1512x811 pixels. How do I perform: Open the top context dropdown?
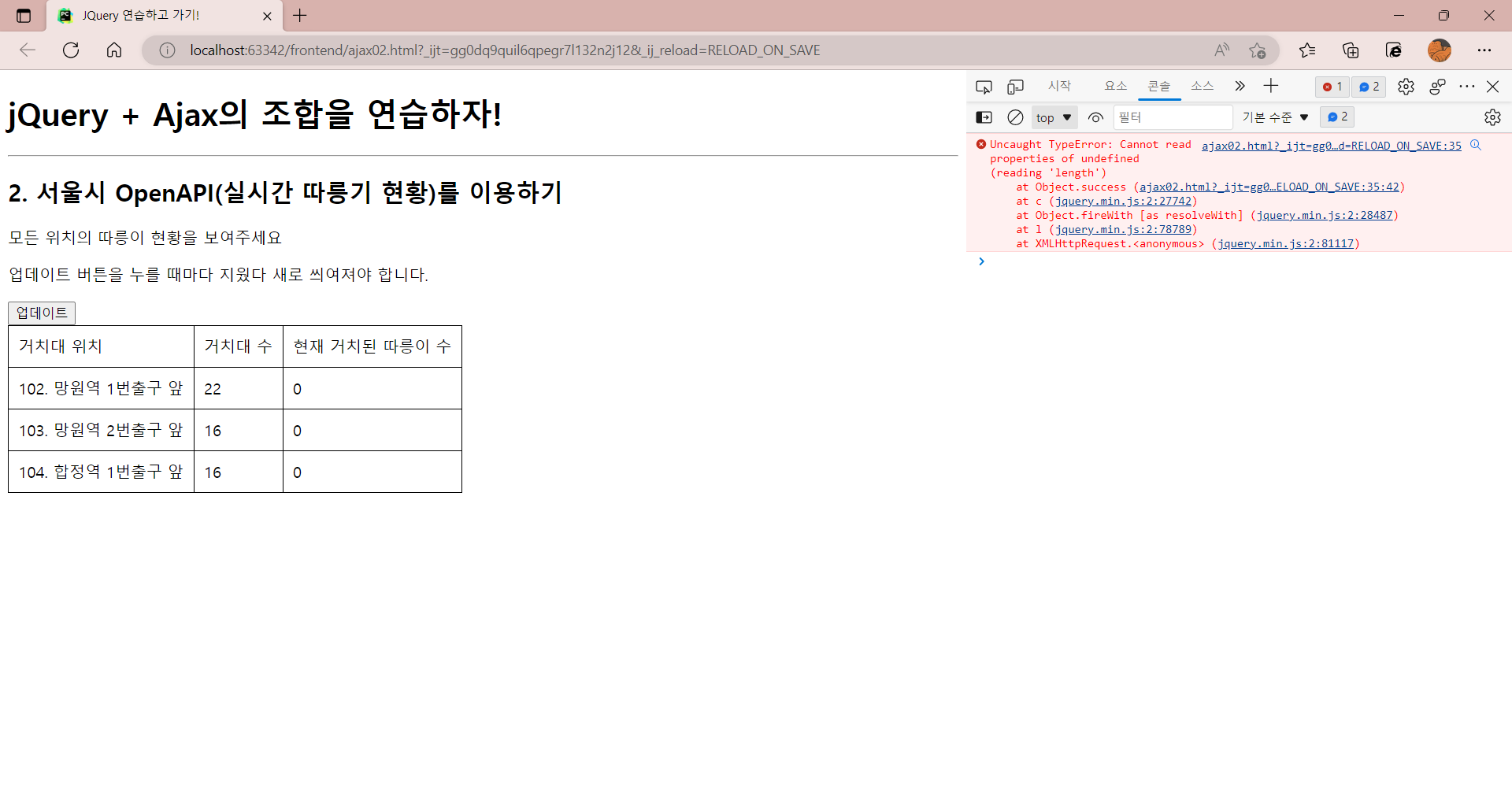click(x=1054, y=117)
